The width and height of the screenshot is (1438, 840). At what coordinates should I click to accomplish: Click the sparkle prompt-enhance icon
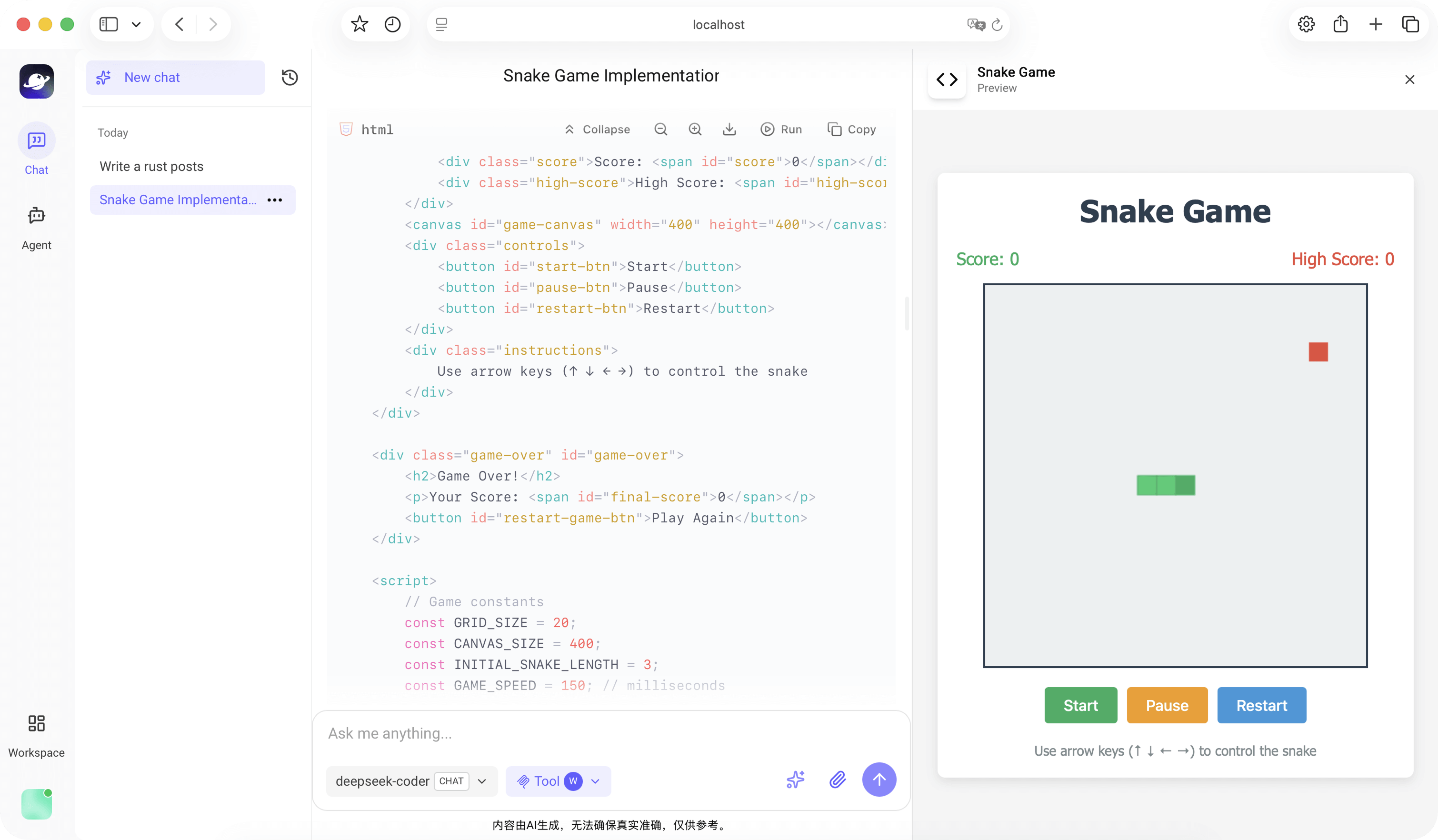[796, 780]
